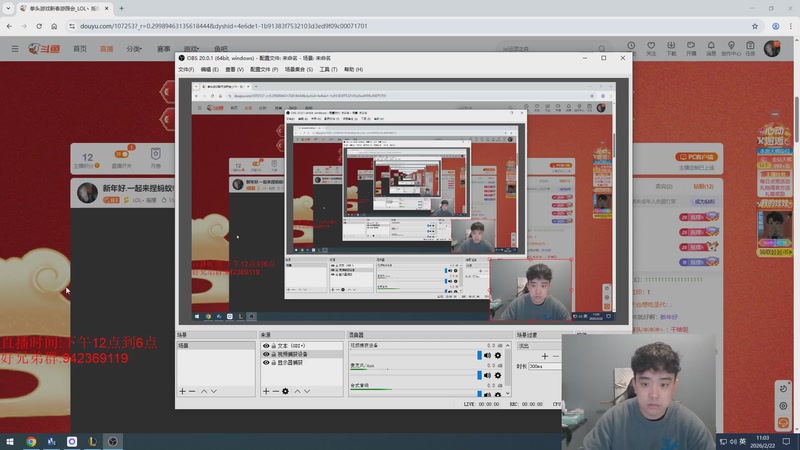Add a new scene with the plus icon
Screen dimensions: 800x450
pyautogui.click(x=182, y=391)
